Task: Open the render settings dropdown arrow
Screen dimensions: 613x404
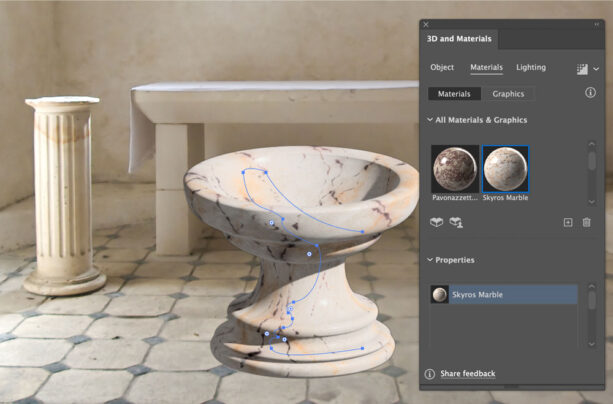Action: 596,69
